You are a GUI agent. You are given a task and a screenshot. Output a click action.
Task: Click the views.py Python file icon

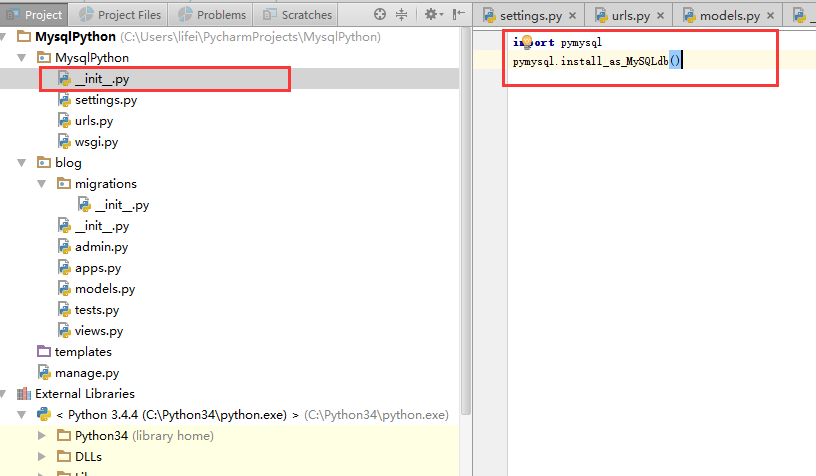[64, 330]
